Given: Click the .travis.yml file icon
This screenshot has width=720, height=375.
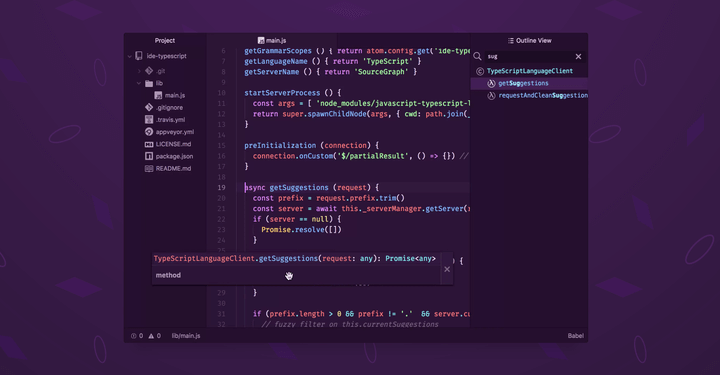Looking at the screenshot, I should tap(149, 120).
